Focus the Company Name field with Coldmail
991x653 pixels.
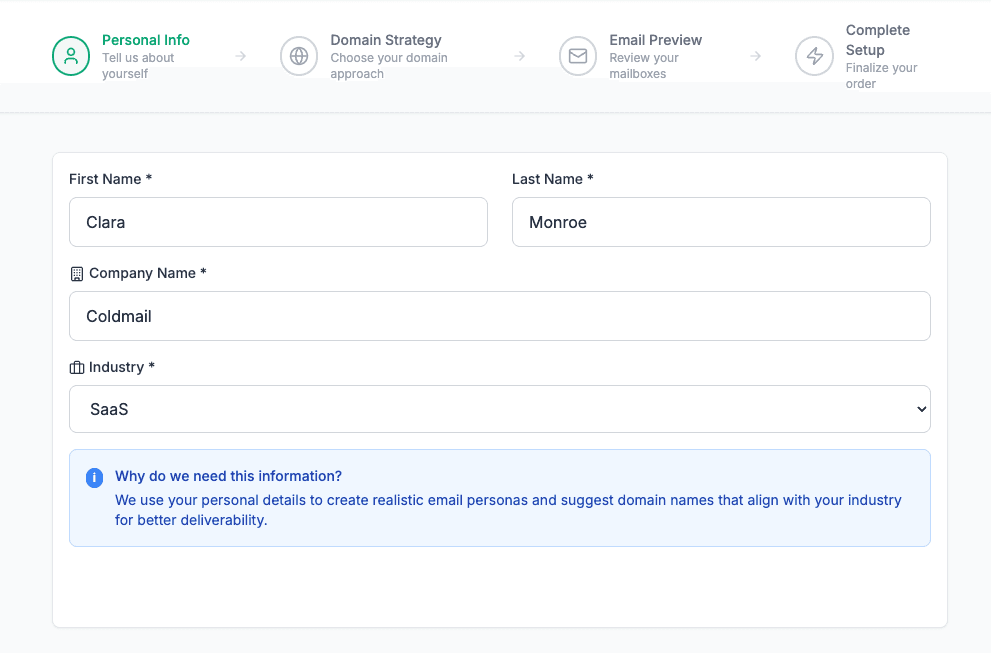point(499,316)
